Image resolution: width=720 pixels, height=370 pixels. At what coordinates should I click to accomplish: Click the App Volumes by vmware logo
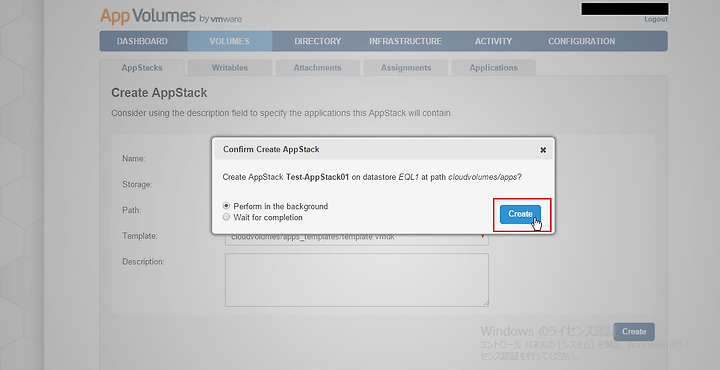tap(171, 17)
